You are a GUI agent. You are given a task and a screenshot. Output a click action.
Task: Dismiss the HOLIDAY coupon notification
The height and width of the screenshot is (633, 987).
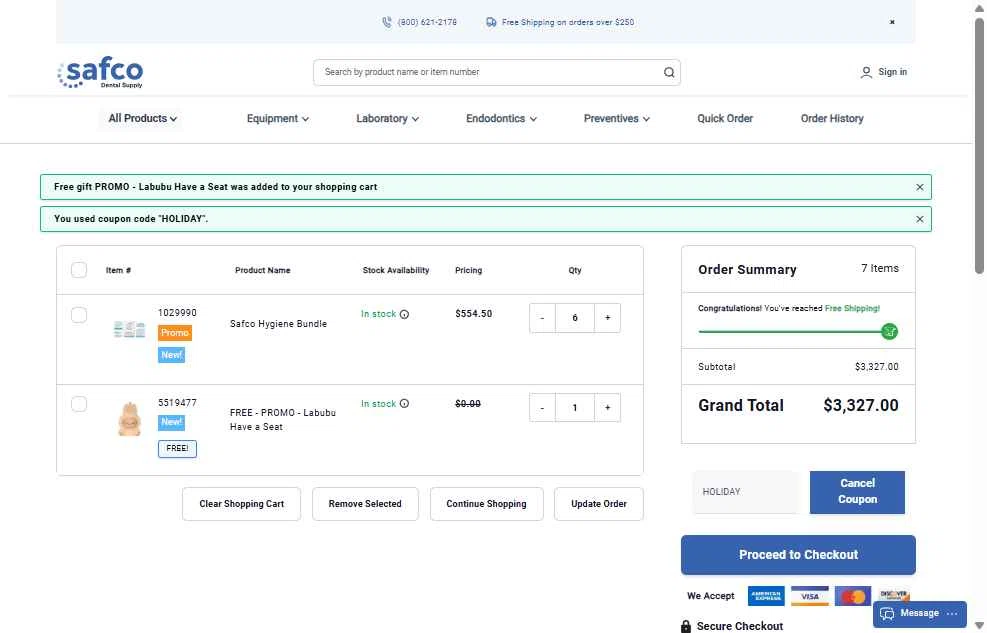[920, 219]
